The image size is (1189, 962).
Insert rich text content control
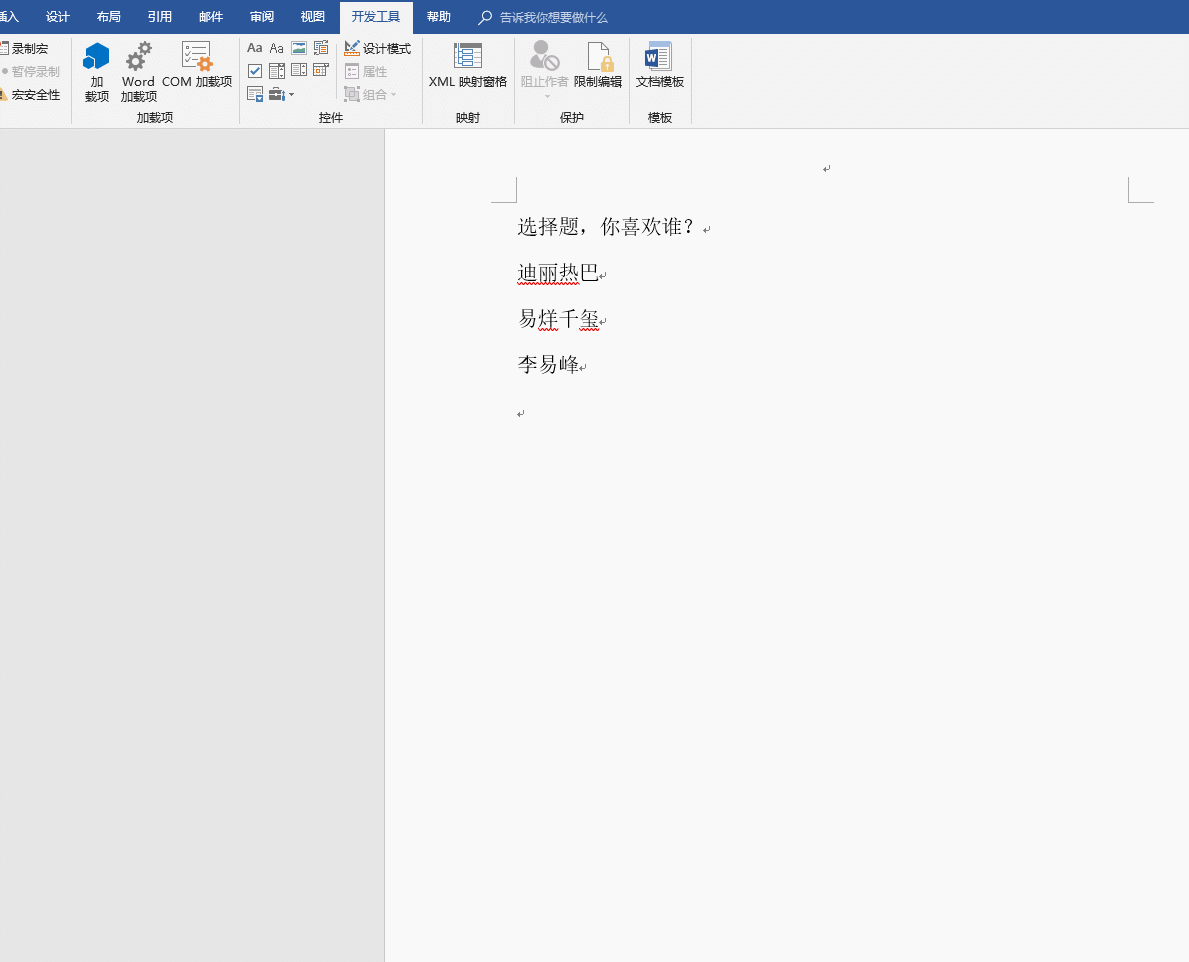(255, 48)
